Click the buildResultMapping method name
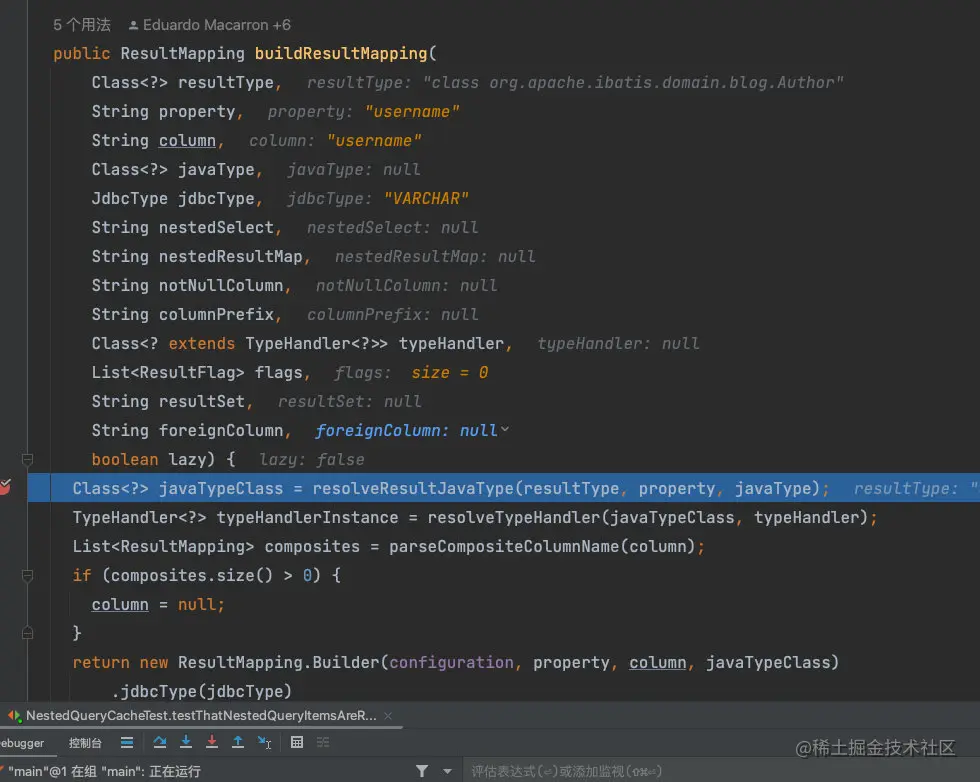 [x=341, y=53]
